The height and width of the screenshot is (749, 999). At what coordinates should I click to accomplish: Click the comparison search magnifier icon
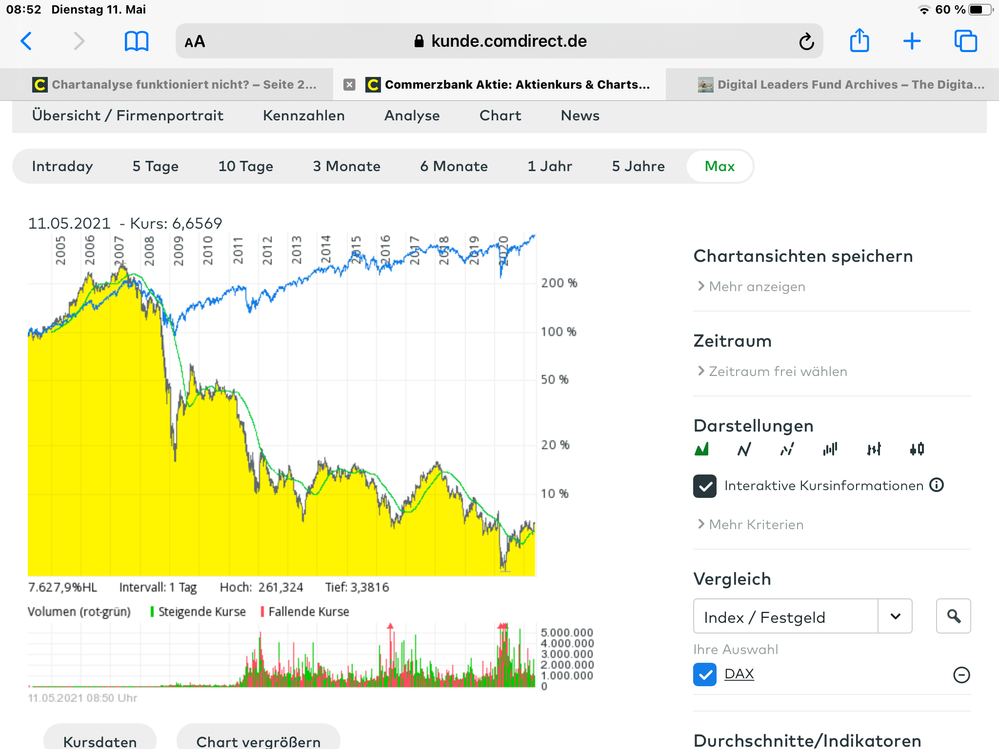[x=953, y=616]
